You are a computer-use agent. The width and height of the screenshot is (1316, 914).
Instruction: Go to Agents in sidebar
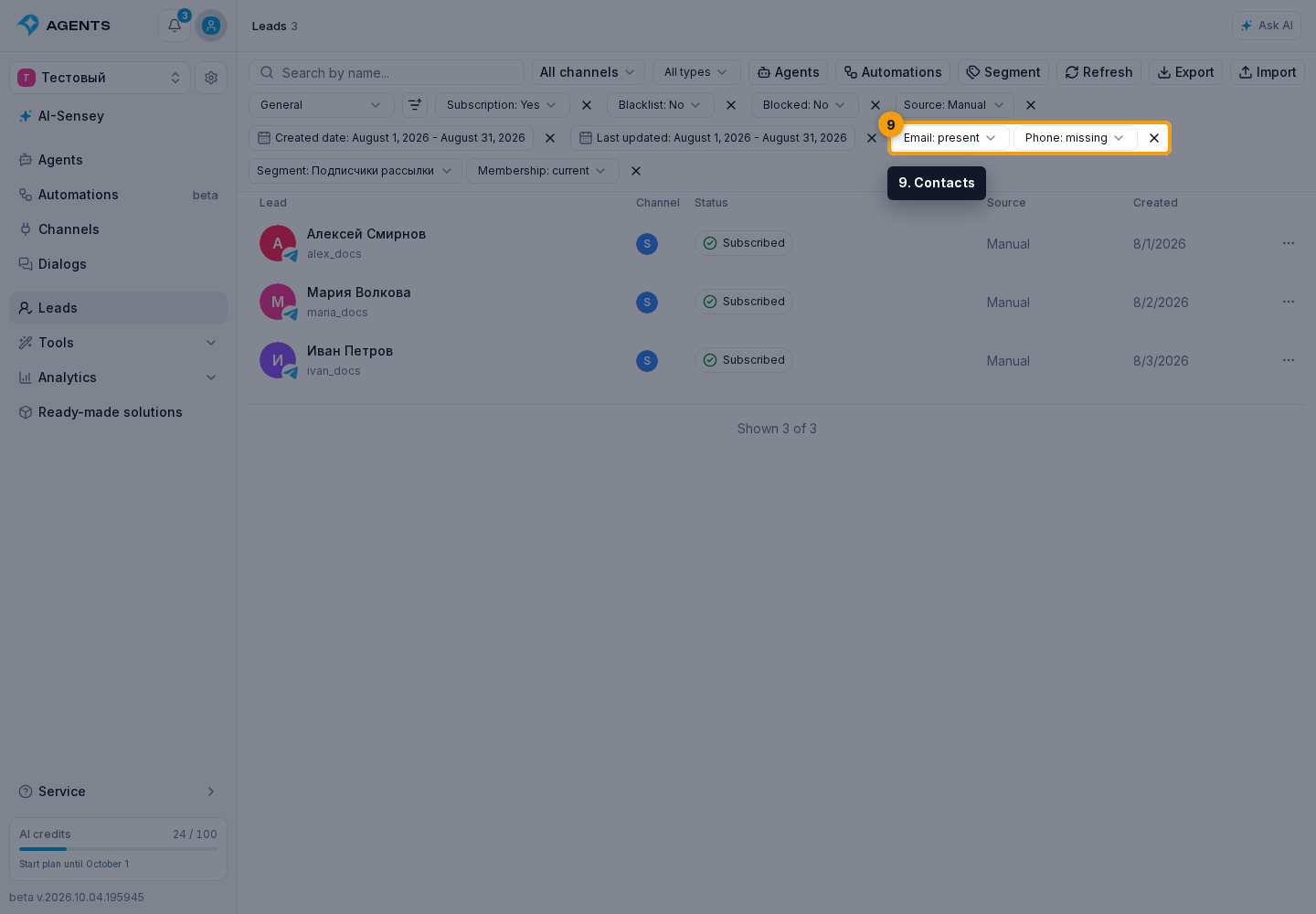pos(118,160)
